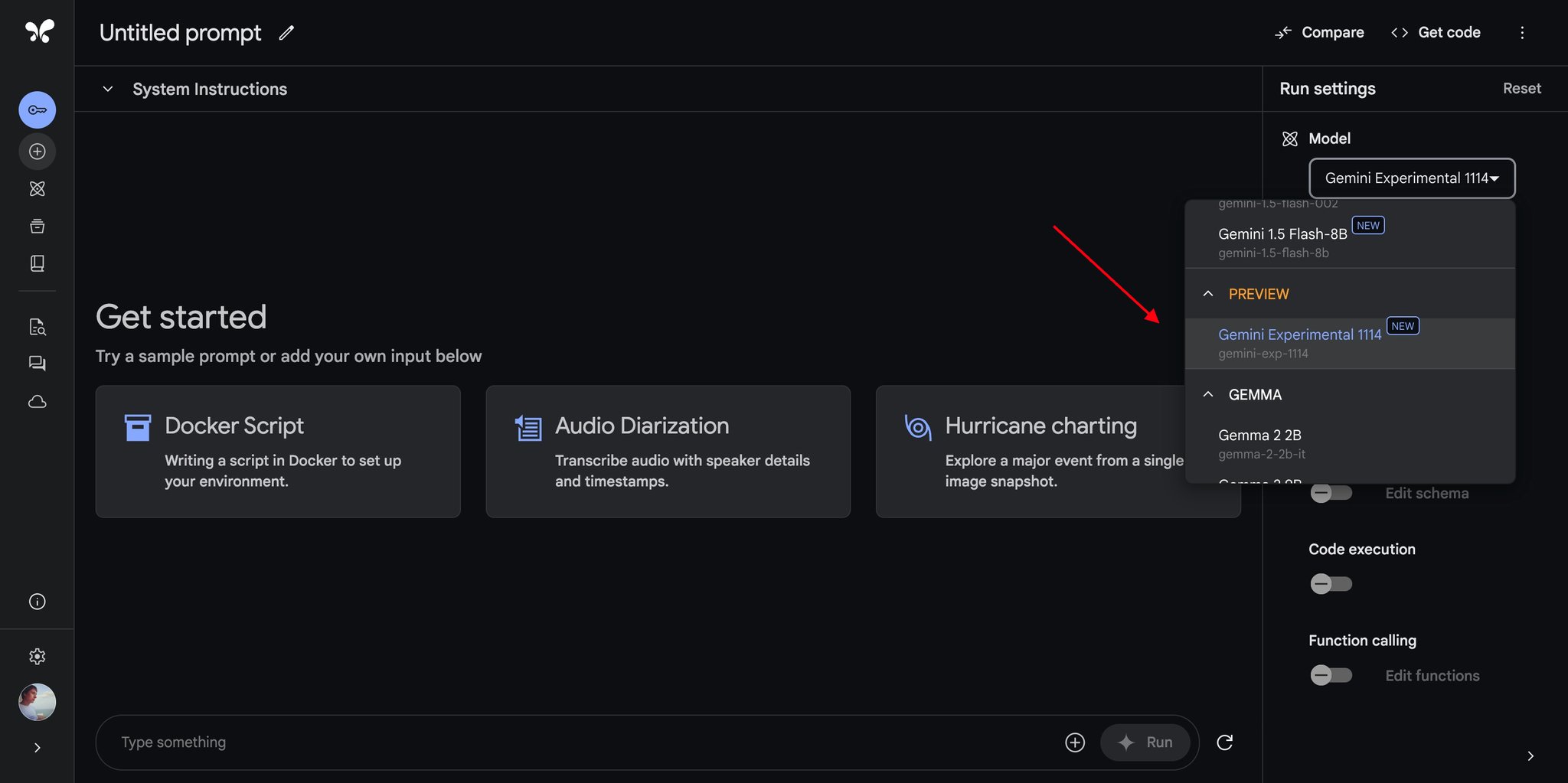Open the three-dot more options menu
The height and width of the screenshot is (783, 1568).
point(1522,33)
